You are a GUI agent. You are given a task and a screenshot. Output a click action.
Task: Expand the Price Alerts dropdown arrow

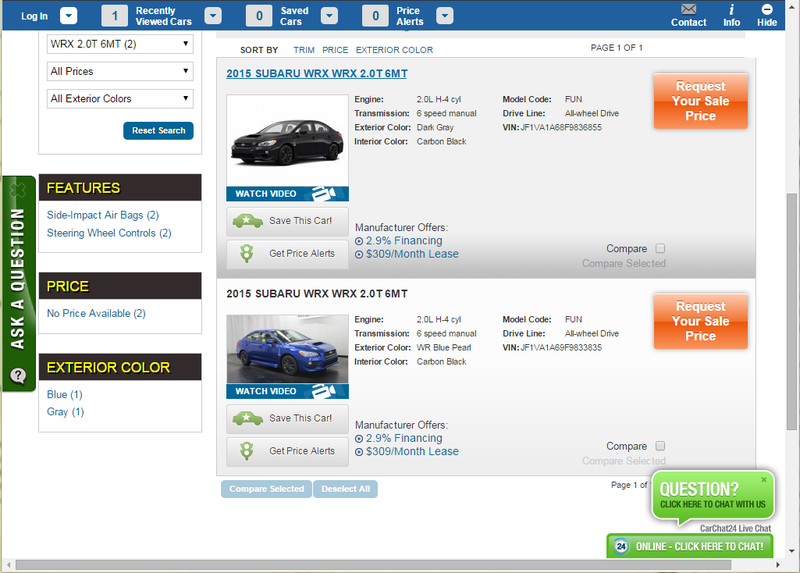click(x=445, y=16)
